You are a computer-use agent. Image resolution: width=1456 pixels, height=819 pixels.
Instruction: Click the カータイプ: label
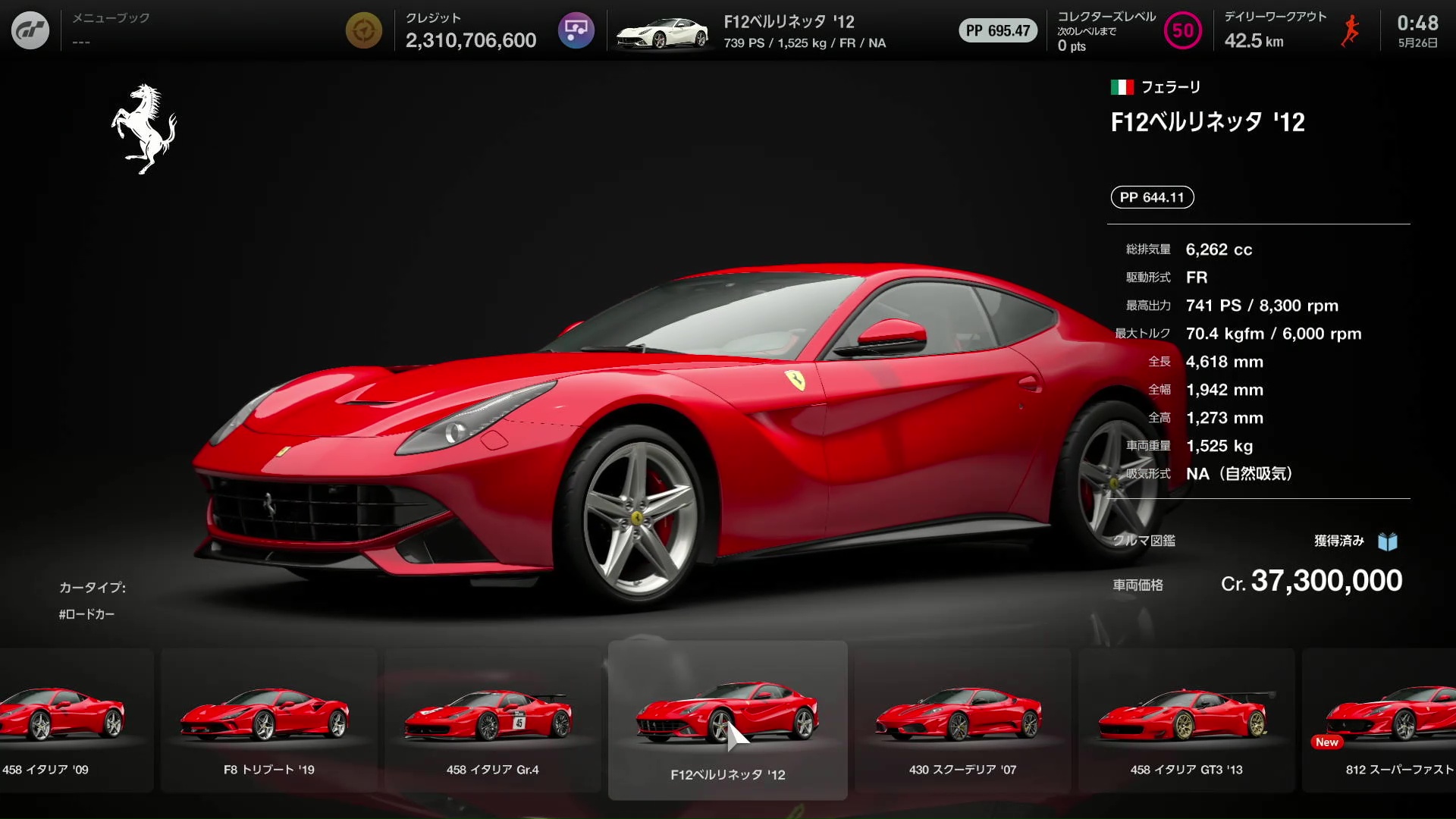tap(93, 587)
